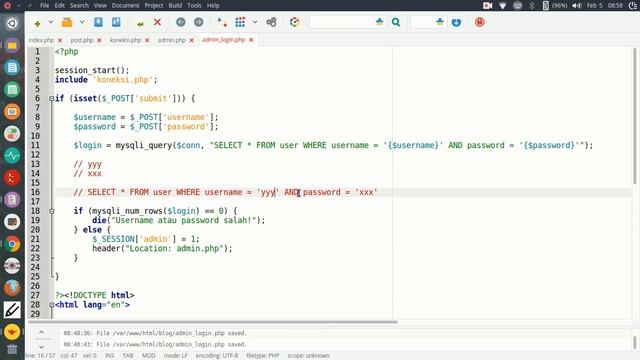The width and height of the screenshot is (640, 360).
Task: Open the Help menu
Action: coord(213,5)
